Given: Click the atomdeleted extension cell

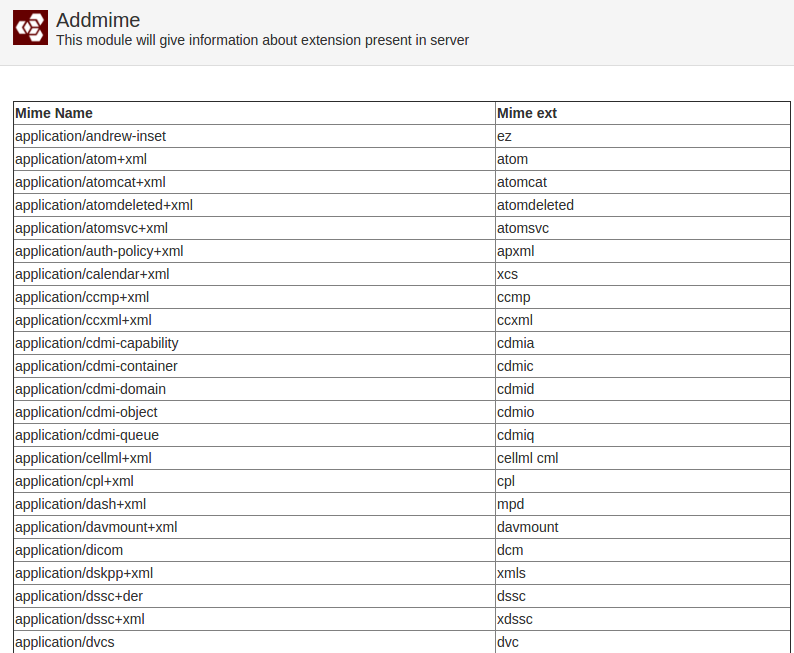Looking at the screenshot, I should tap(643, 205).
